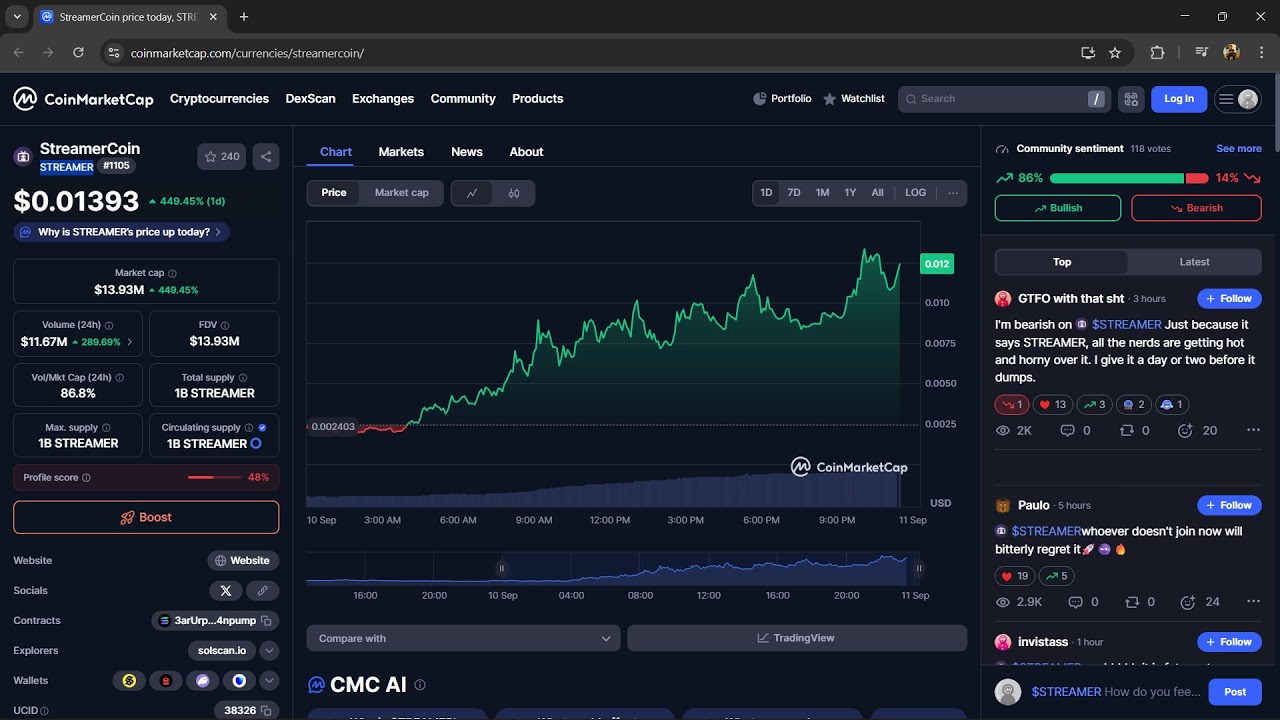Select the first yellow wallet icon
Viewport: 1280px width, 720px height.
click(129, 681)
